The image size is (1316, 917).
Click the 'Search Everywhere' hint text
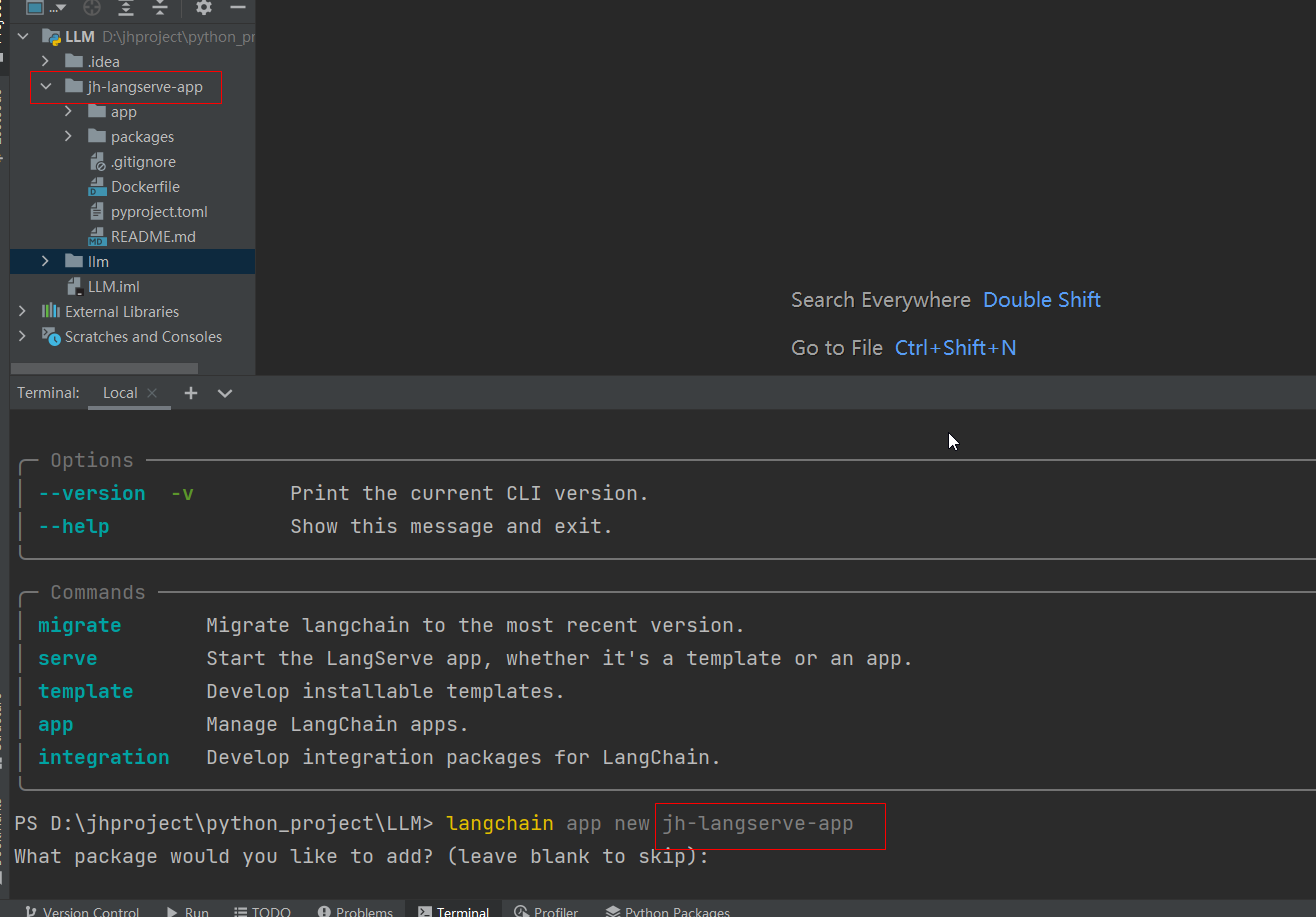881,300
